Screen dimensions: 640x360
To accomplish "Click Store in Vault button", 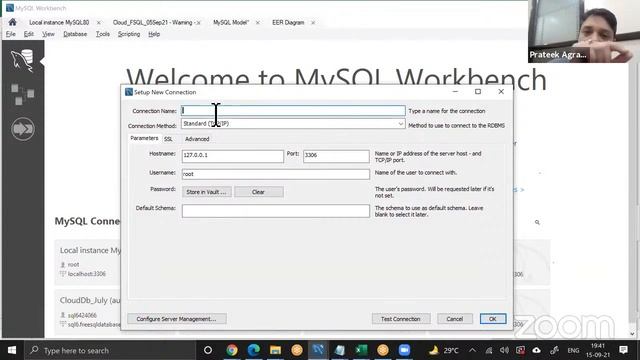I will pos(207,192).
